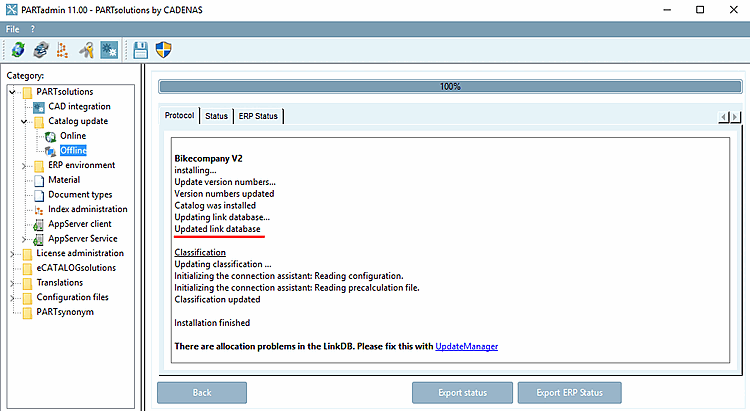Select eCATALOGsolutions in the tree
This screenshot has width=750, height=411.
pos(76,268)
